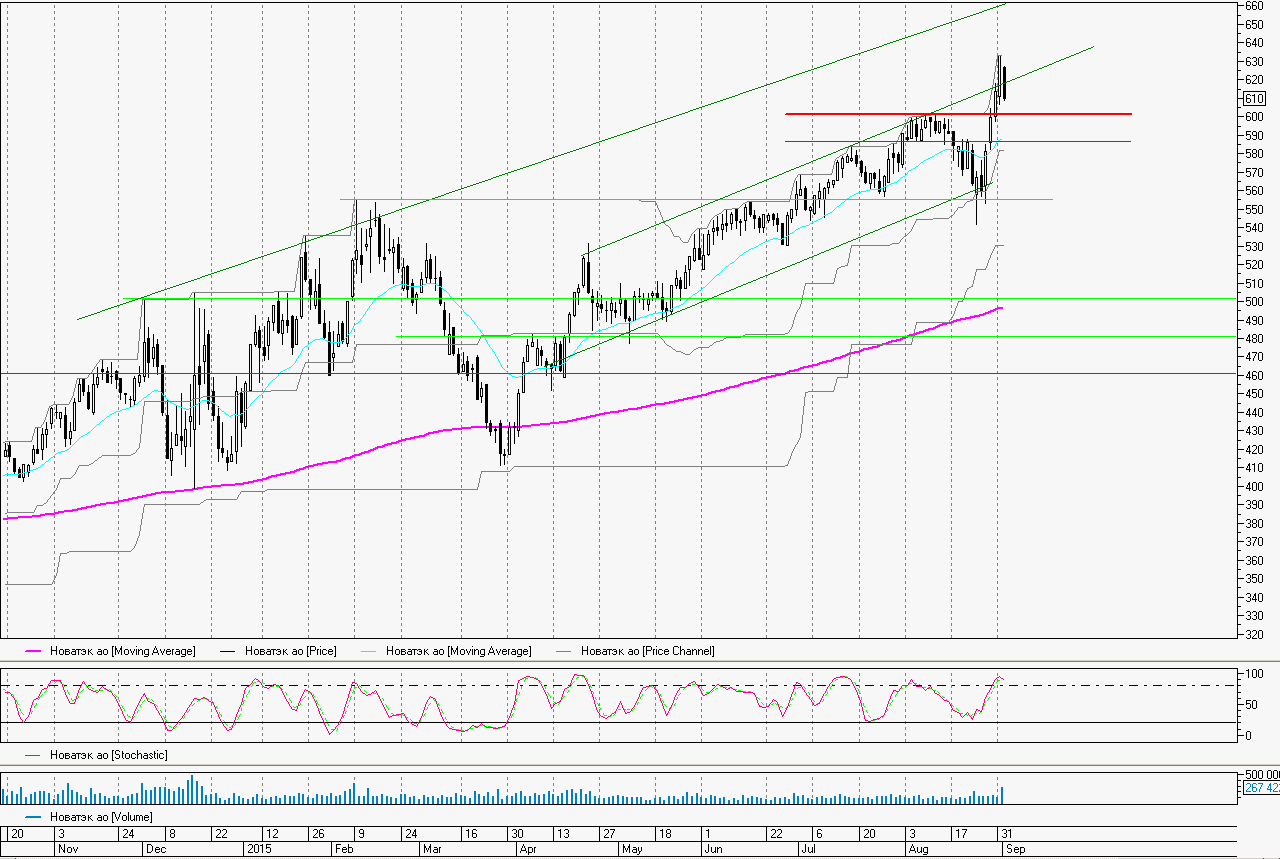Select the 31 date marker on timeline
Screen dimensions: 1280x859
tap(1006, 833)
